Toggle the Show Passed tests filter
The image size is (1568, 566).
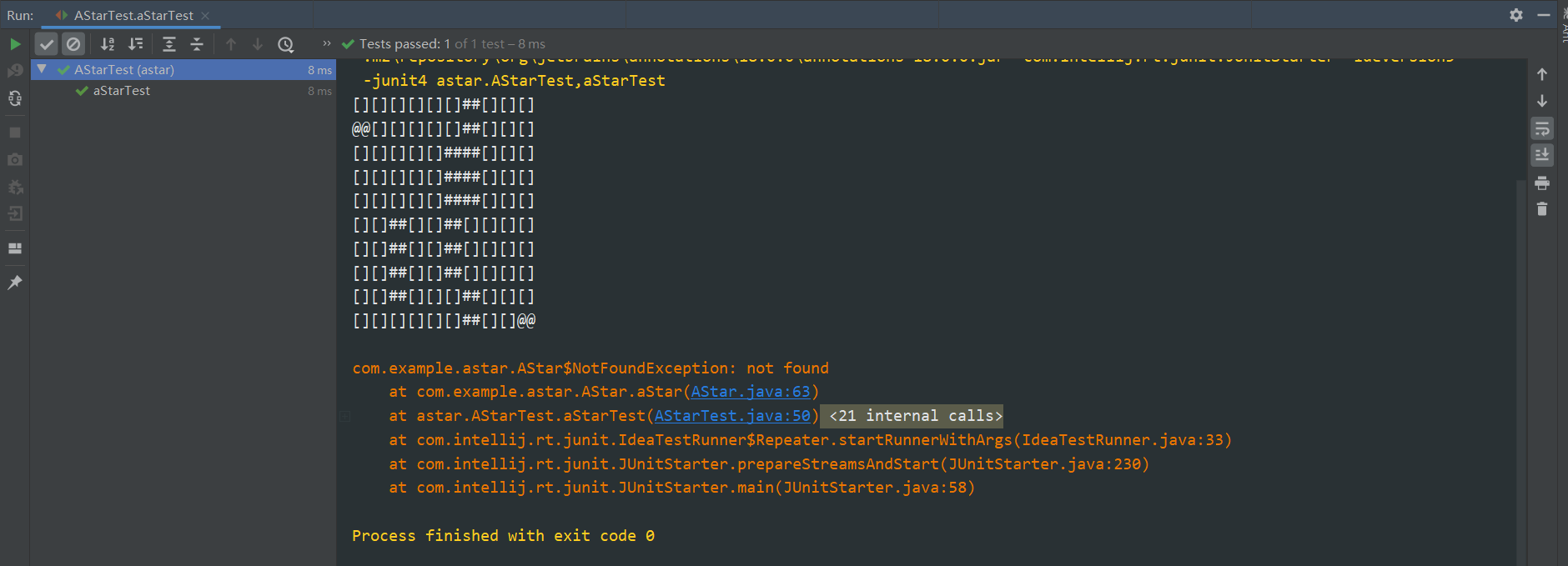coord(47,44)
